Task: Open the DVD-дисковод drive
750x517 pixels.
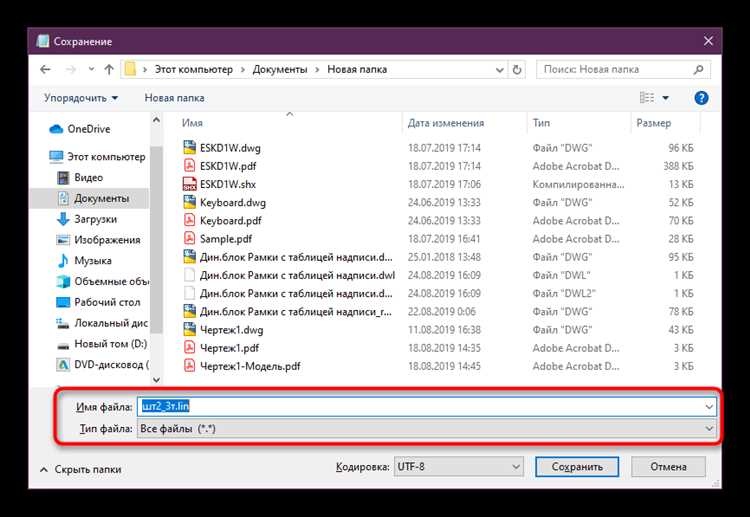Action: click(x=102, y=364)
